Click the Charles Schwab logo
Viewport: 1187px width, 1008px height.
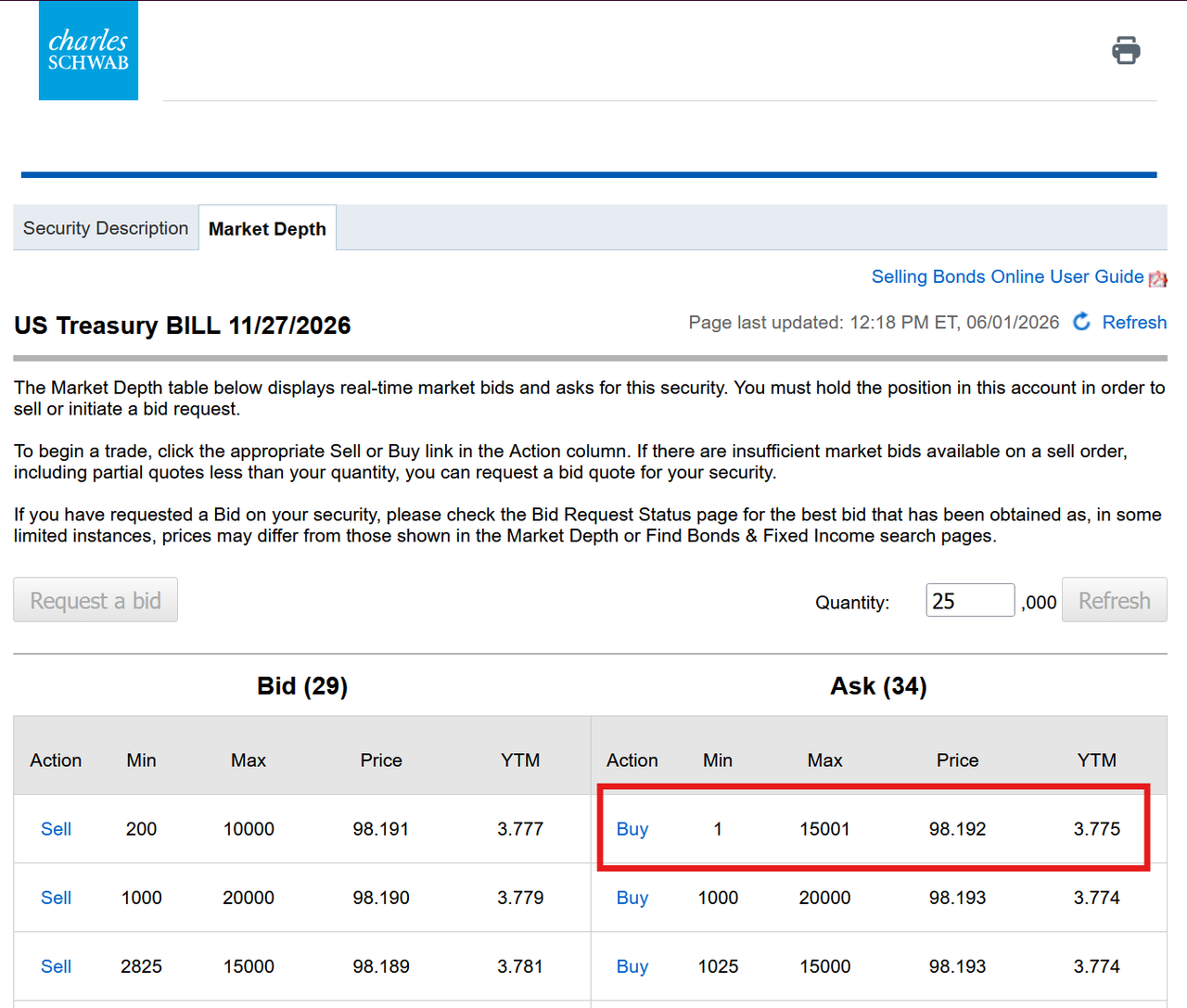[88, 50]
